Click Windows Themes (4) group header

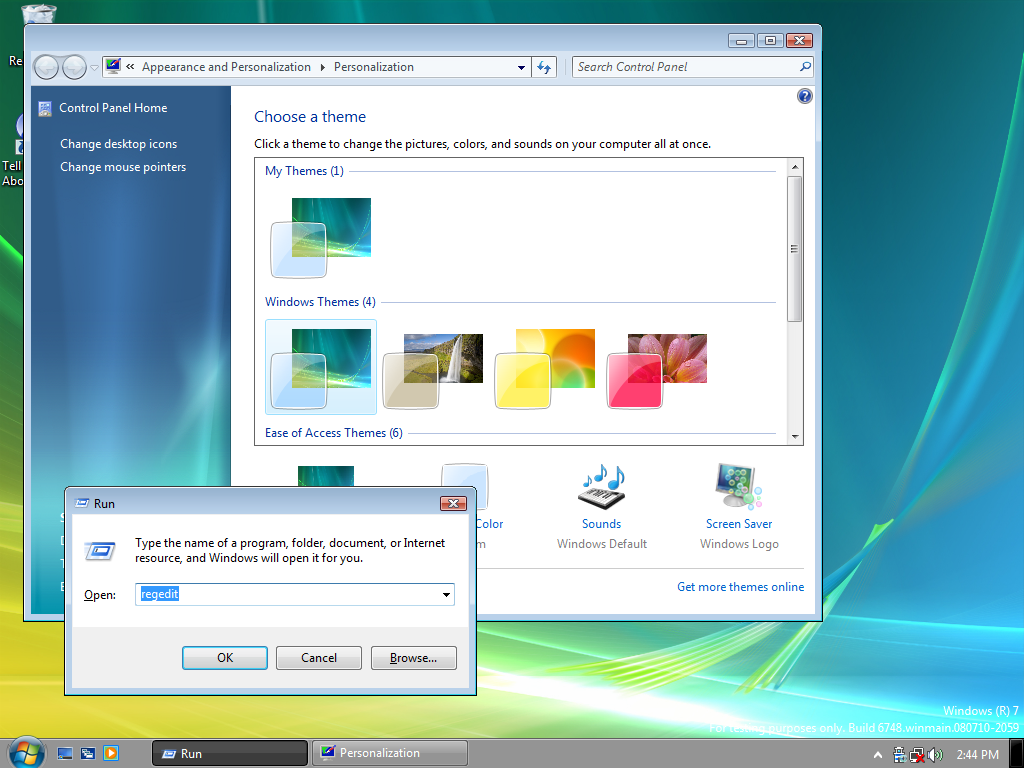coord(320,302)
